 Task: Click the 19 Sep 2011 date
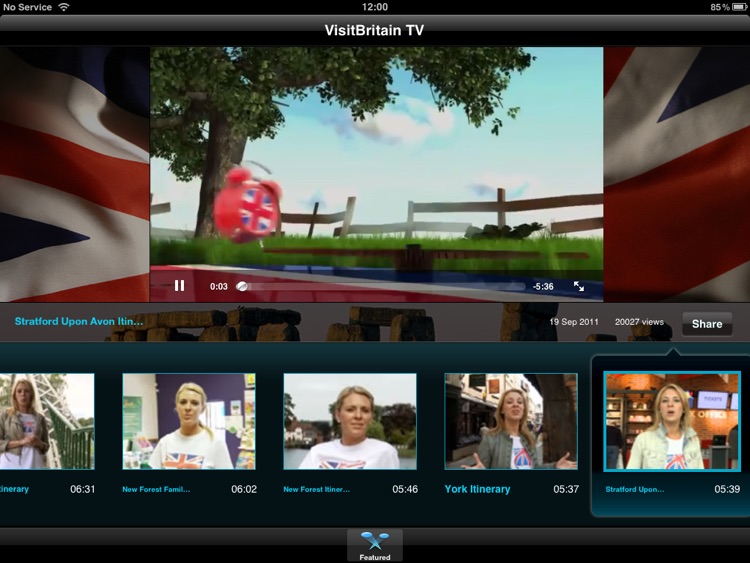point(574,322)
